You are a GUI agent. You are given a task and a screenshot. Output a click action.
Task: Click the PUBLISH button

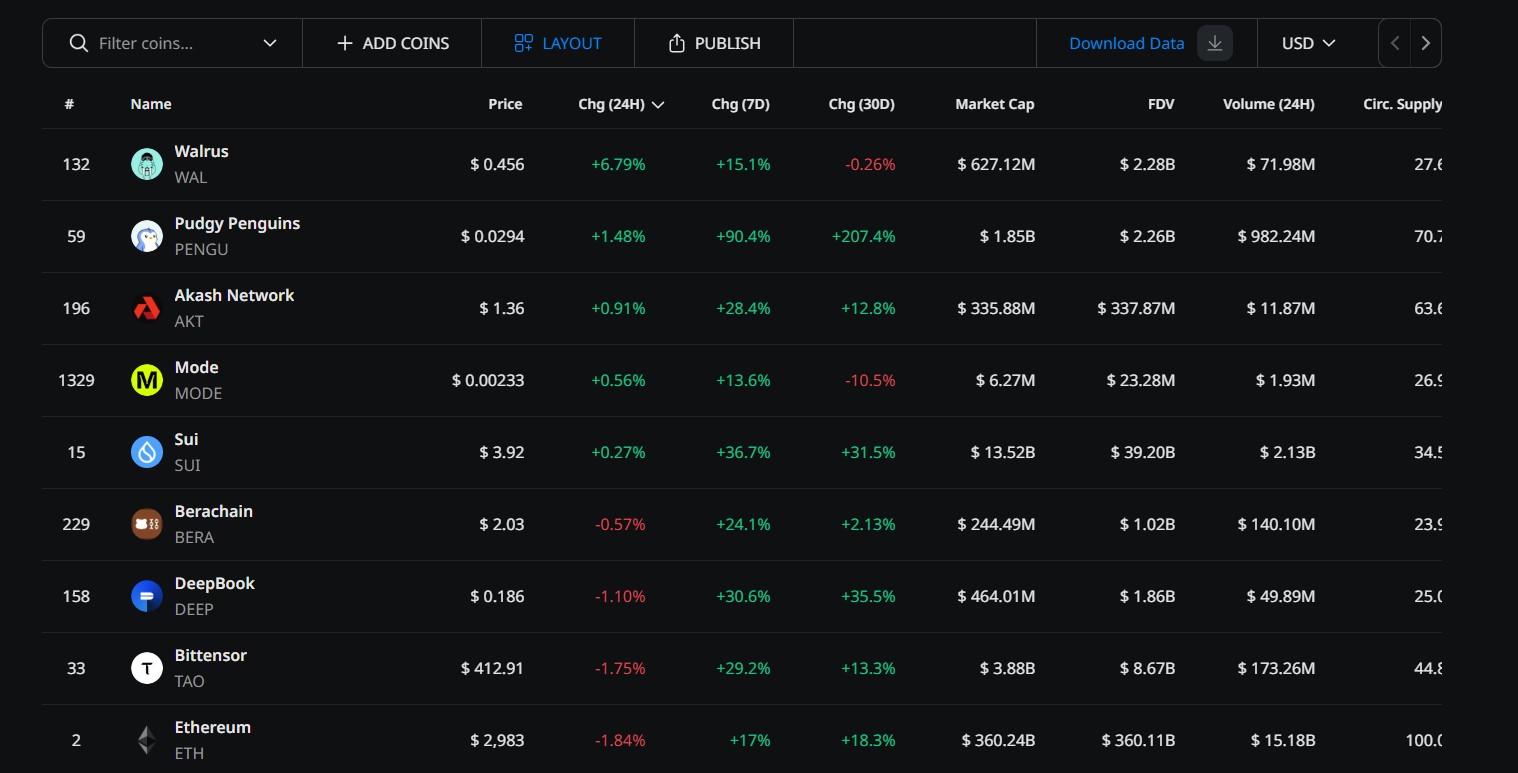(x=714, y=43)
